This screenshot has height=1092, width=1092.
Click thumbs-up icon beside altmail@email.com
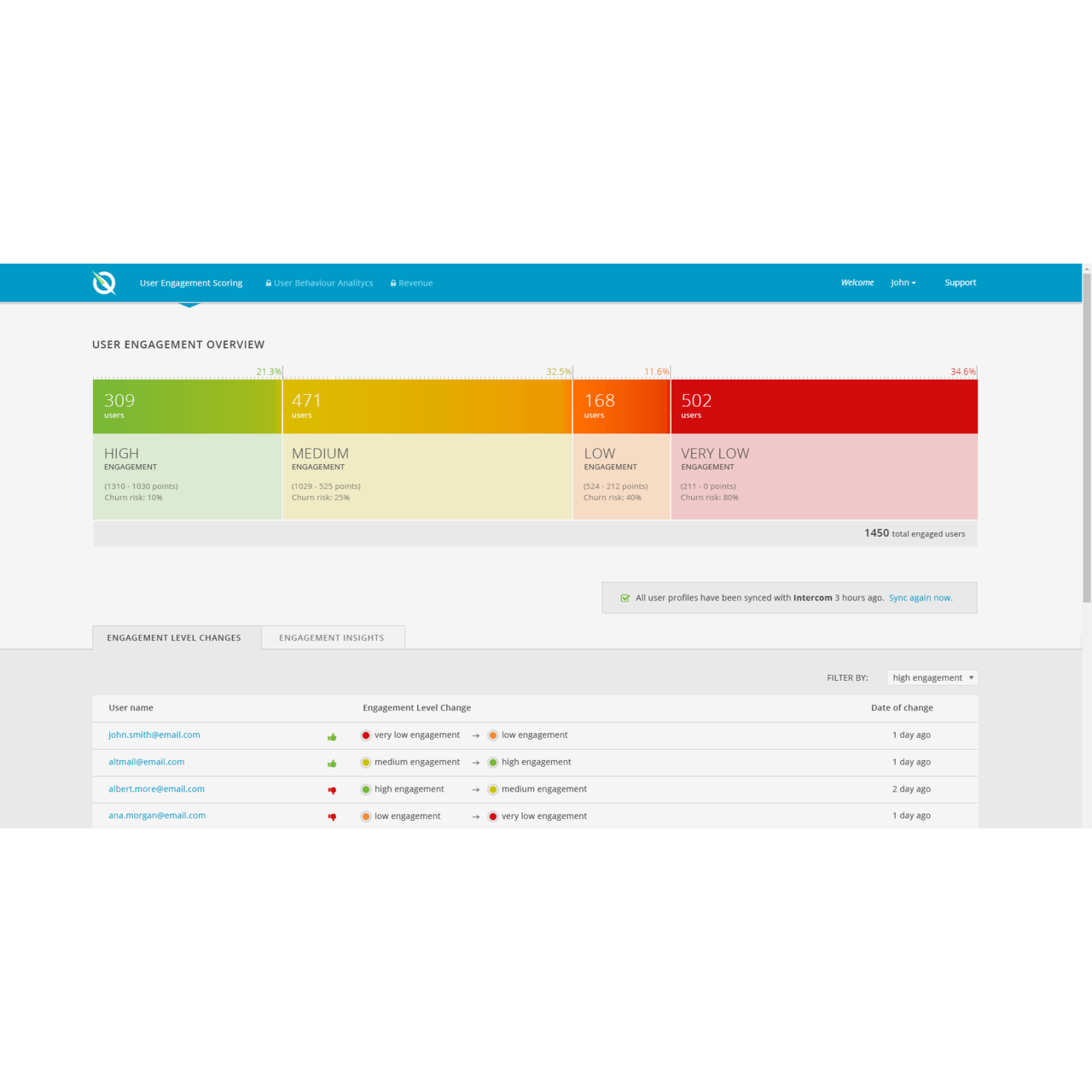coord(332,763)
